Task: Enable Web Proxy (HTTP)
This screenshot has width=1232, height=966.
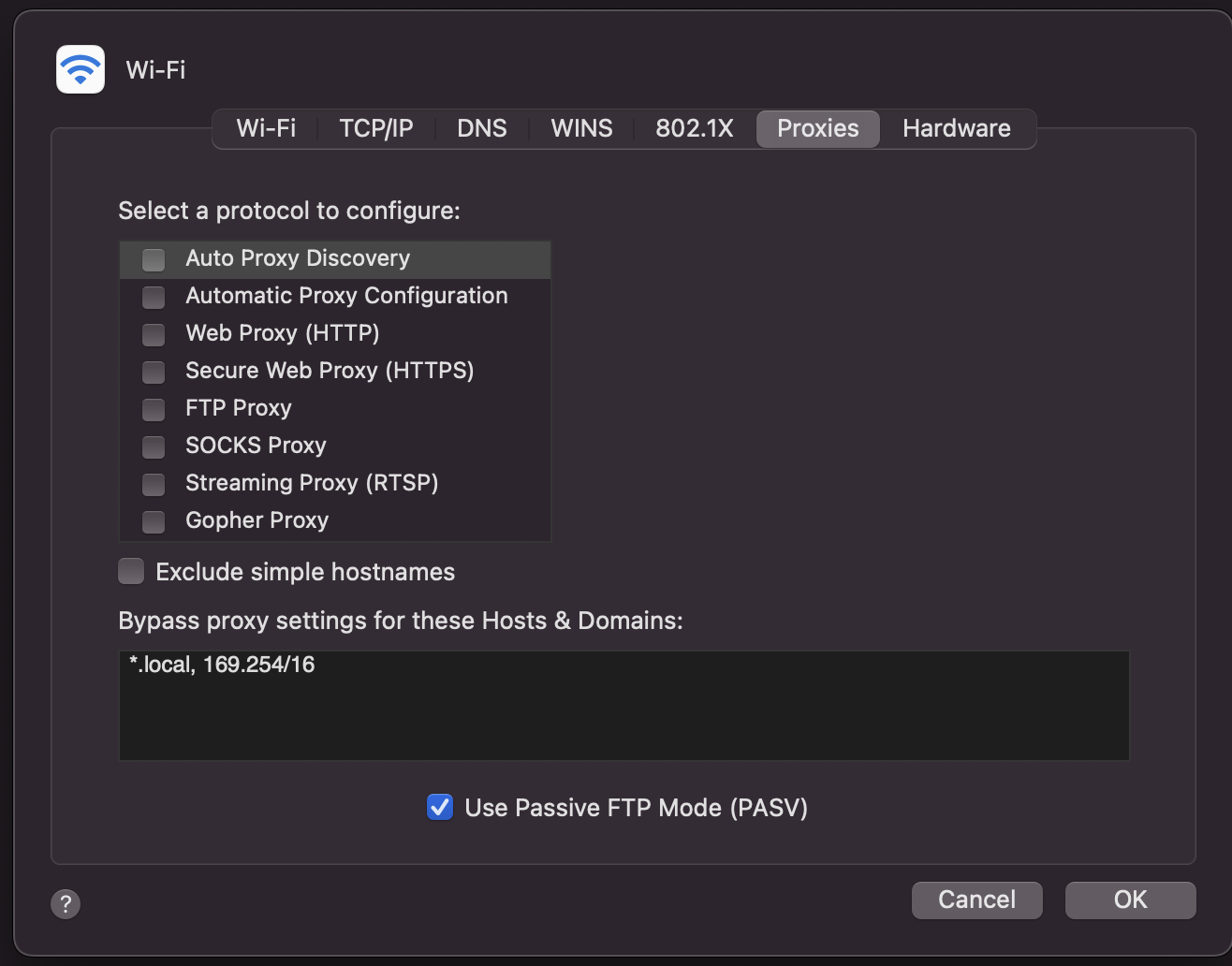Action: (x=153, y=334)
